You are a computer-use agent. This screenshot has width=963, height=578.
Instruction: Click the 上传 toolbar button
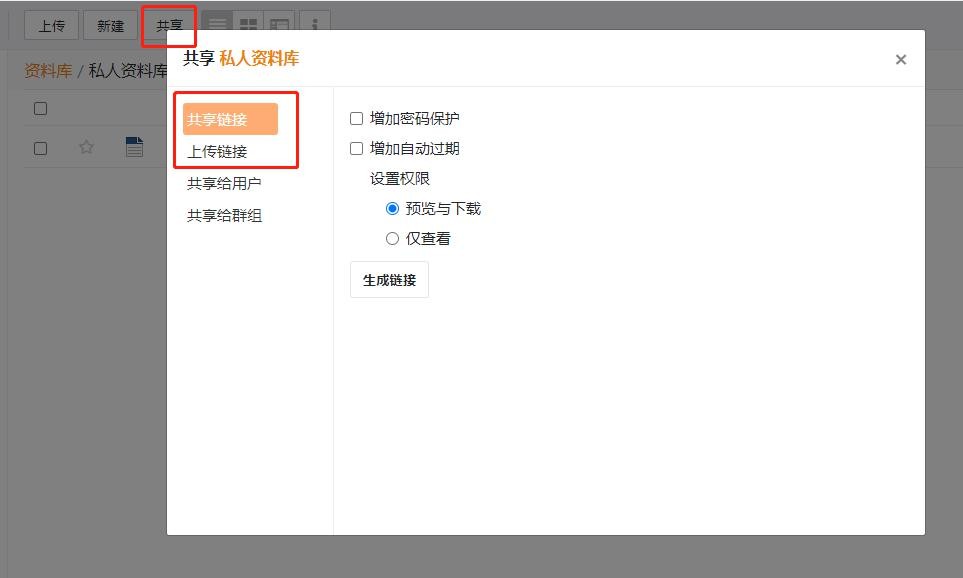51,26
